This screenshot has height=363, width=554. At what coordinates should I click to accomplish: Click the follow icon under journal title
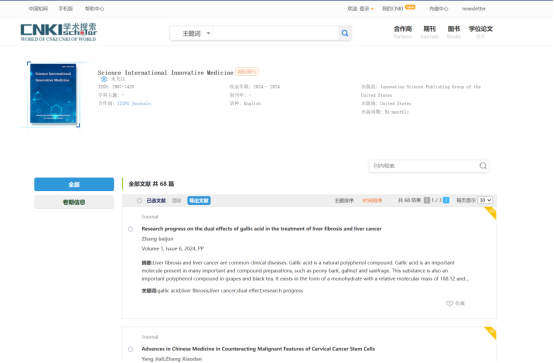point(104,79)
